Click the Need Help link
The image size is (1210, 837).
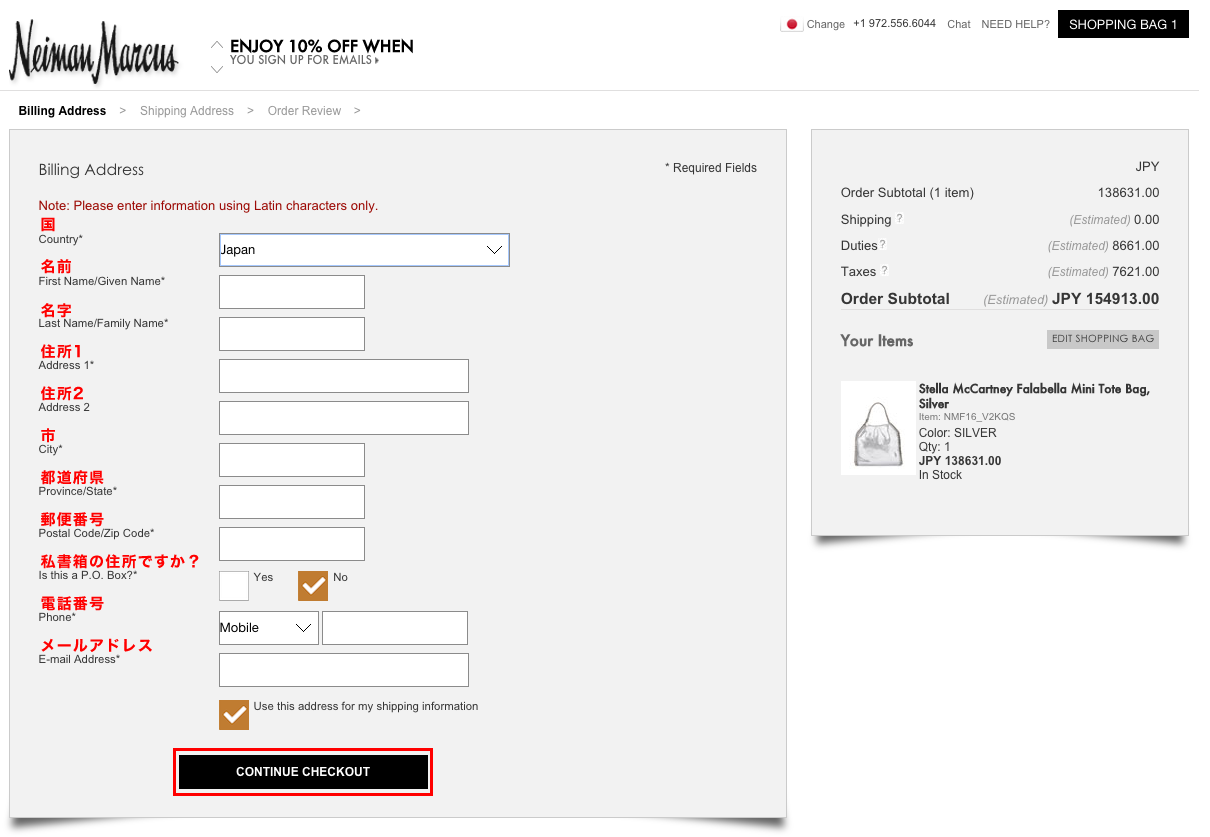click(x=1015, y=24)
